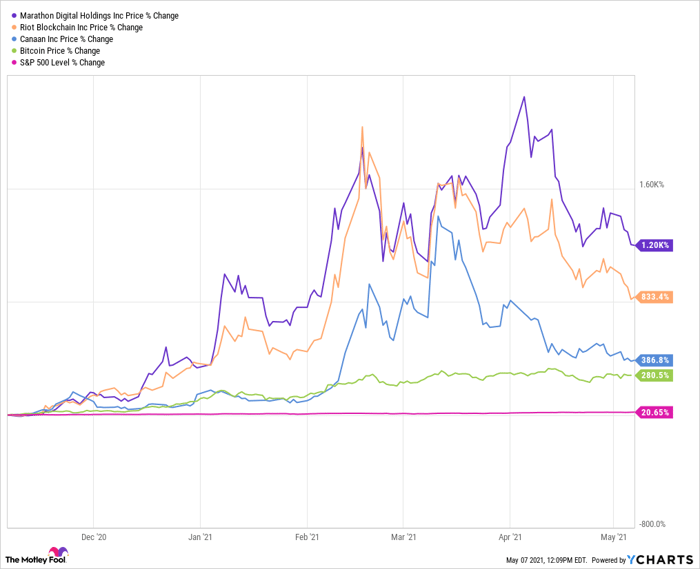Toggle Bitcoin Price % Change legend label
Image resolution: width=700 pixels, height=569 pixels.
click(60, 50)
